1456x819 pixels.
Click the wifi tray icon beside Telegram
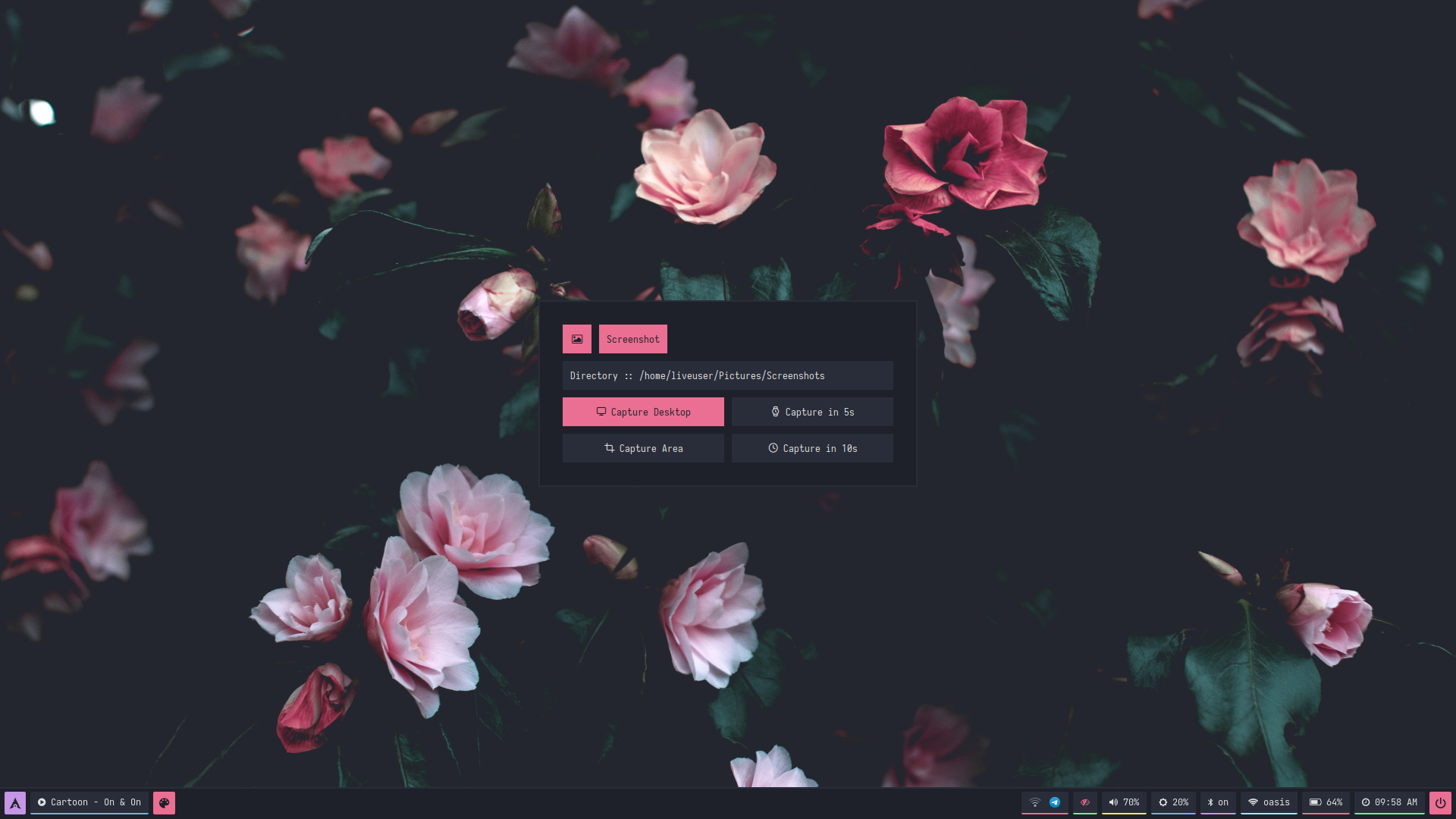pyautogui.click(x=1034, y=802)
